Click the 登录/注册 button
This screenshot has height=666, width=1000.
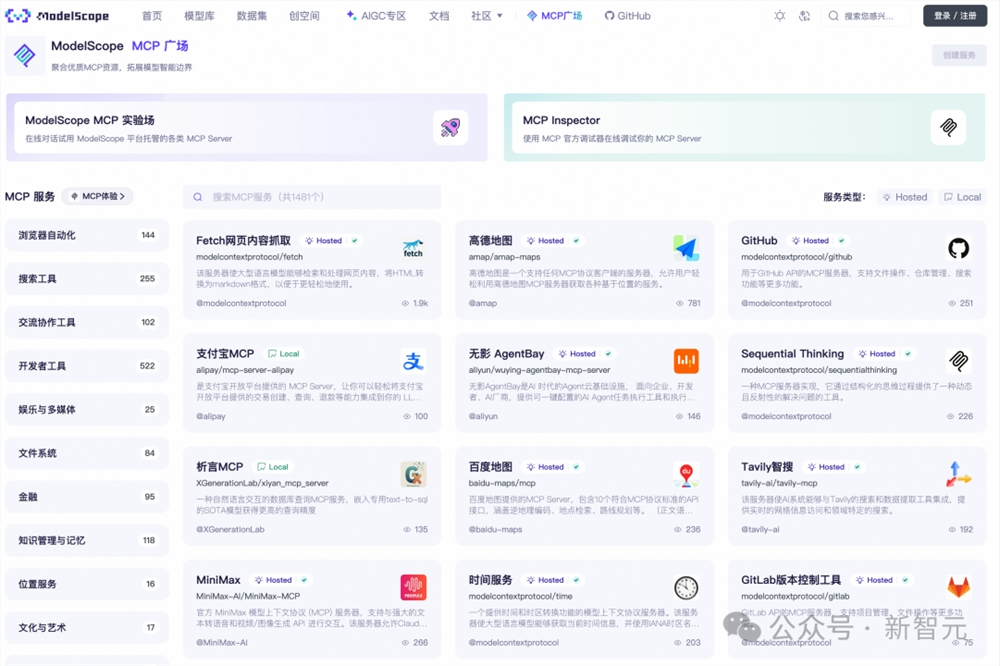[x=954, y=14]
